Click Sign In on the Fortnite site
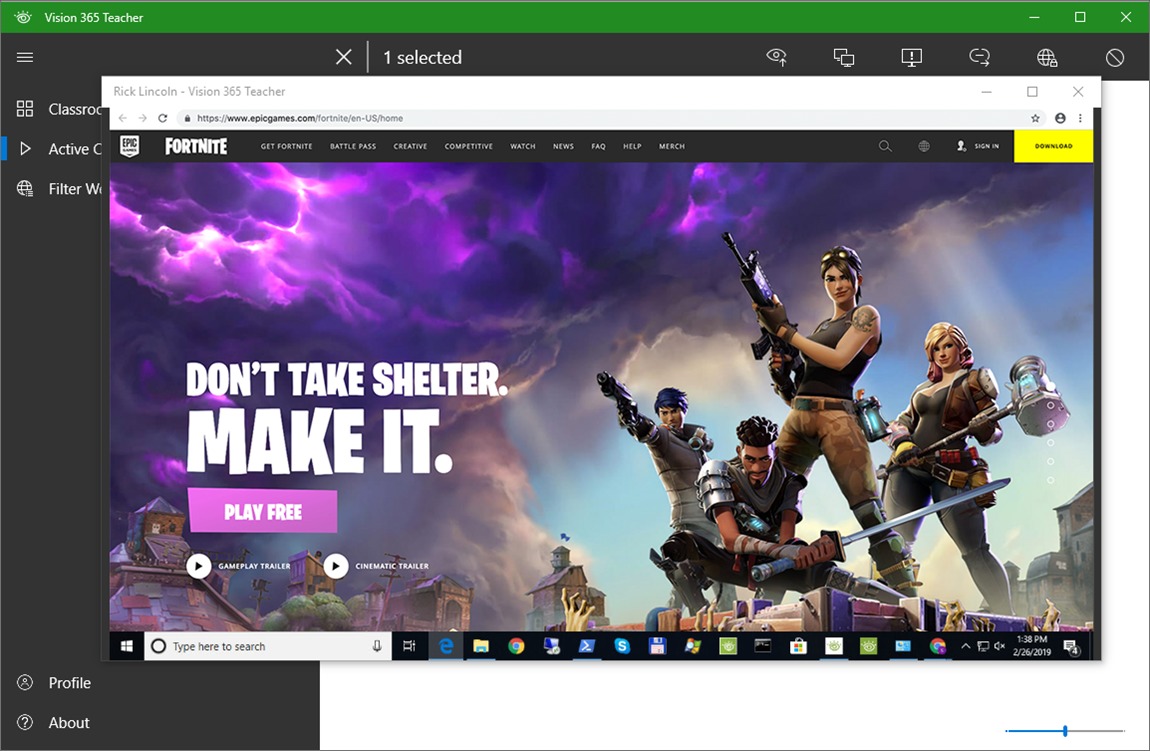The width and height of the screenshot is (1150, 751). pyautogui.click(x=978, y=146)
